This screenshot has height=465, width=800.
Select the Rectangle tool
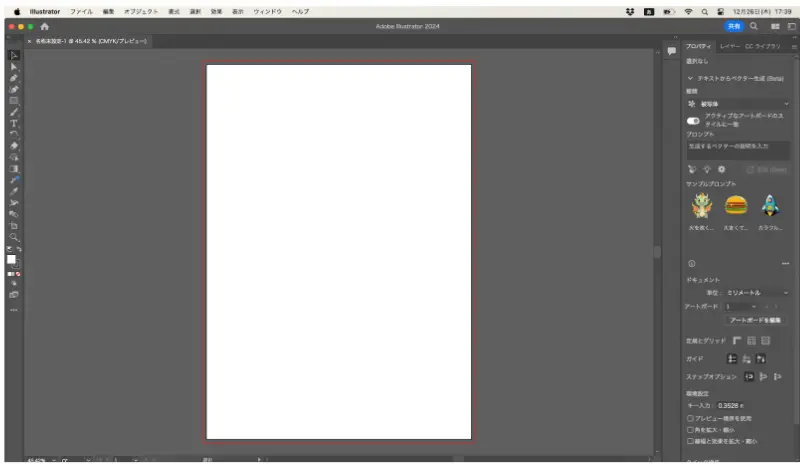coord(14,101)
